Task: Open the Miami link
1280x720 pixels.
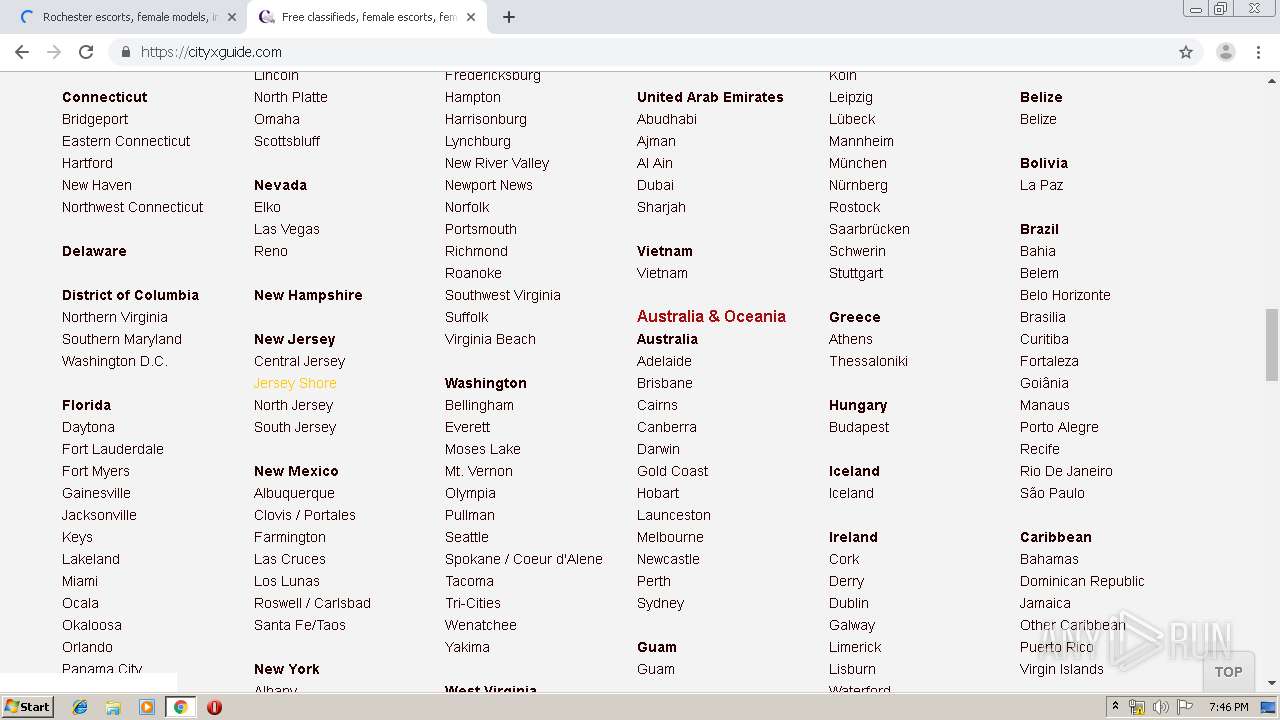Action: [80, 581]
